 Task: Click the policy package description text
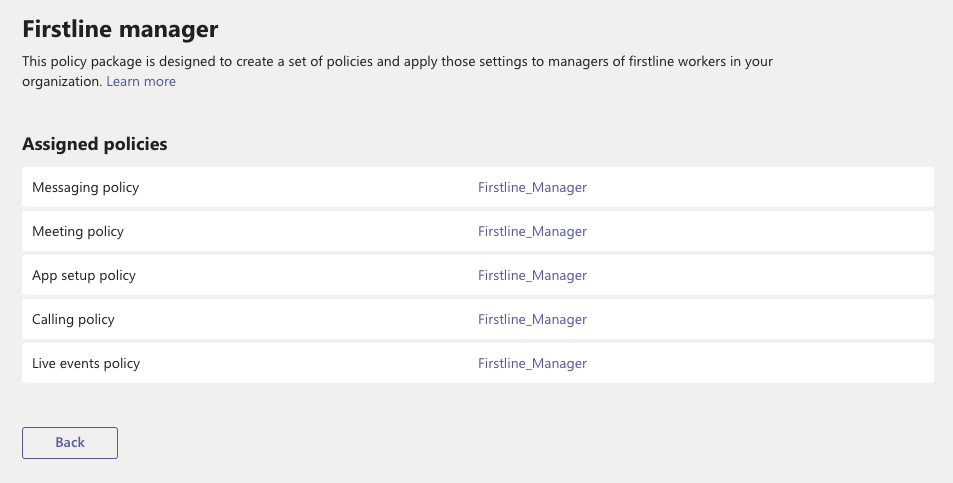[x=397, y=62]
